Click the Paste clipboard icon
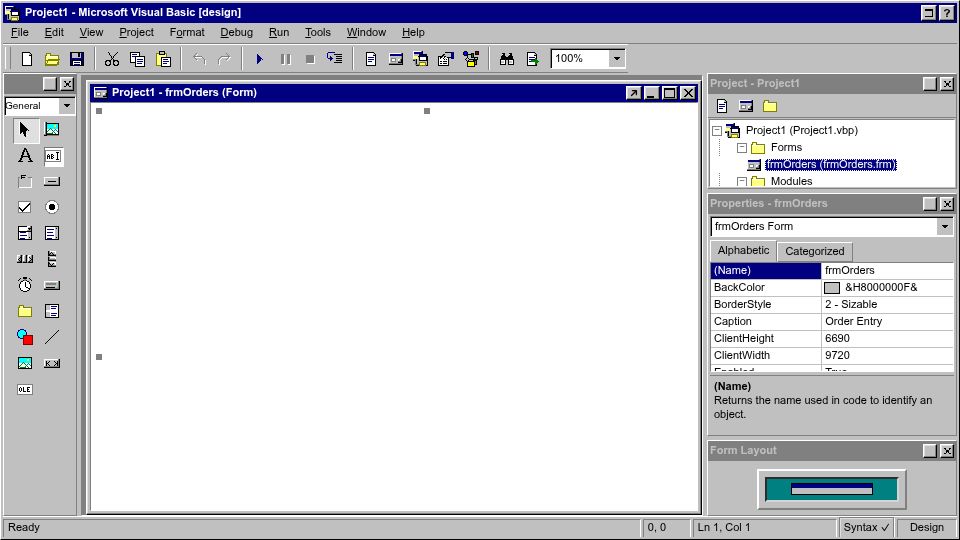This screenshot has height=540, width=960. tap(163, 59)
